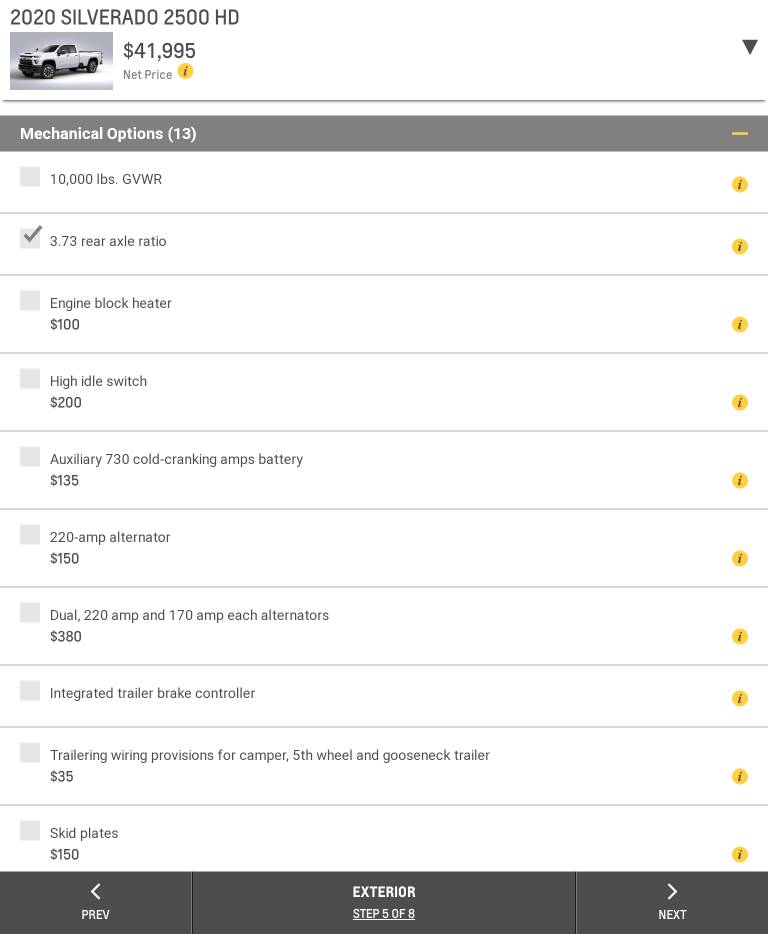
Task: Expand the vehicle summary dropdown arrow
Action: point(749,47)
